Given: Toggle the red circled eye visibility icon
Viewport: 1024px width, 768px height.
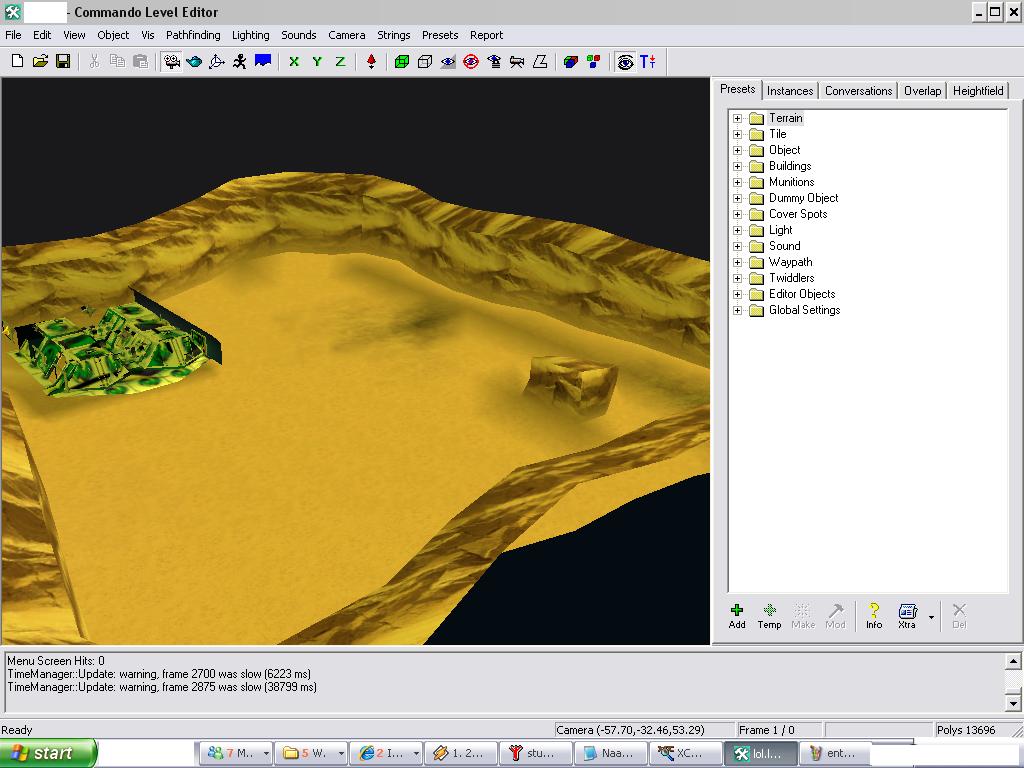Looking at the screenshot, I should 471,61.
